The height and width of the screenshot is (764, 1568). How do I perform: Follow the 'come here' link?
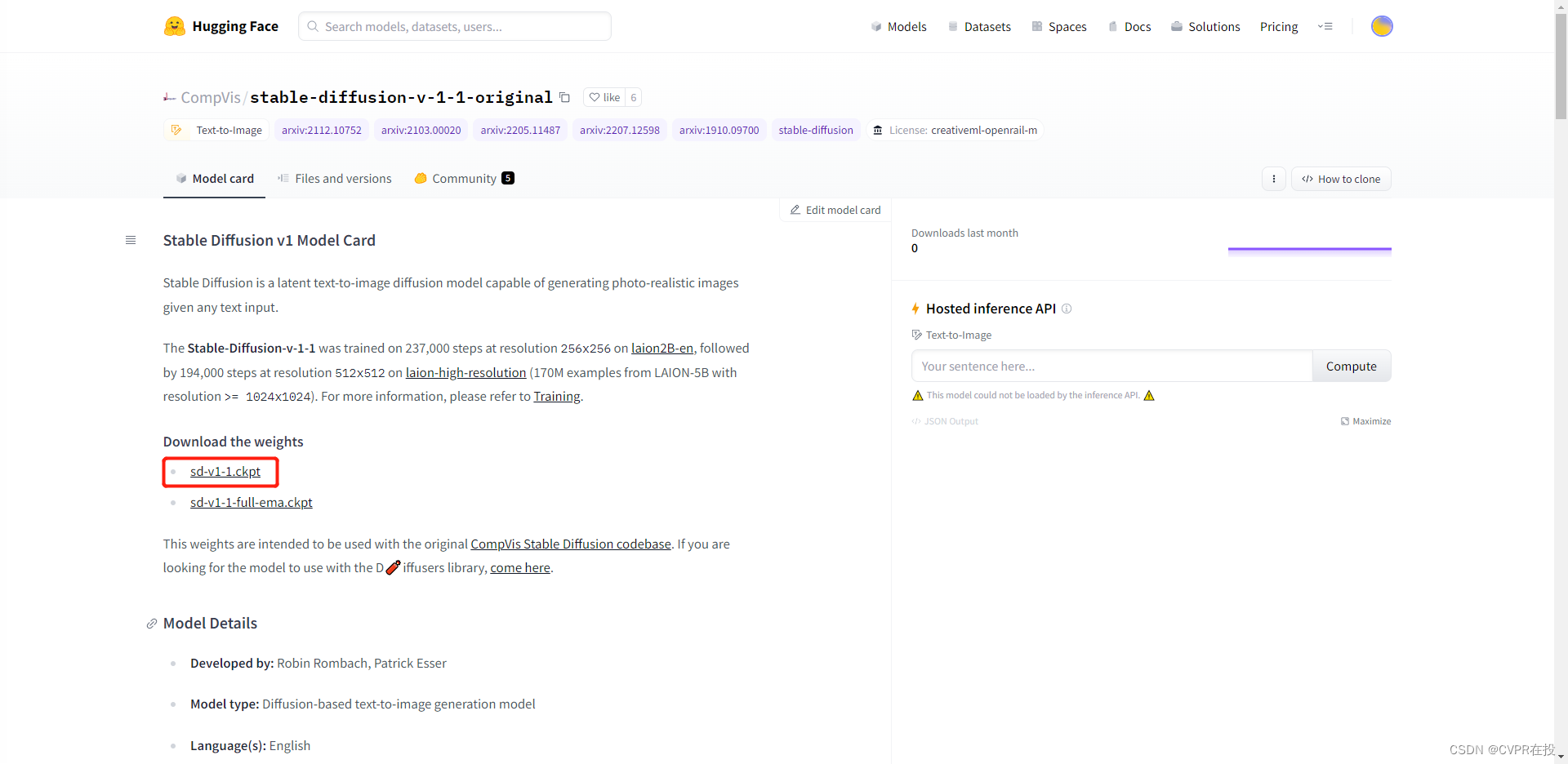(x=520, y=567)
